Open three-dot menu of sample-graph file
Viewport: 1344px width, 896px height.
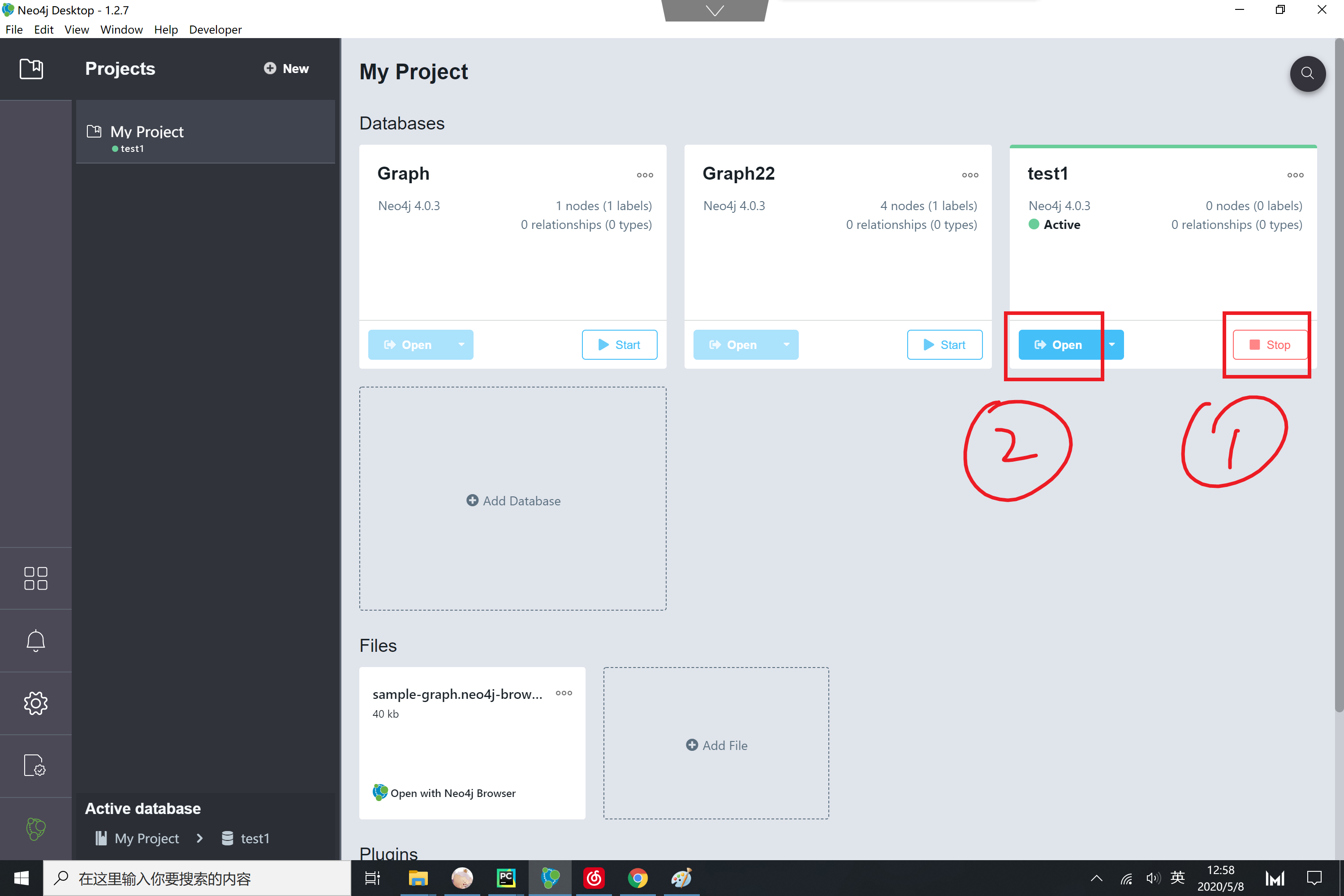tap(564, 693)
